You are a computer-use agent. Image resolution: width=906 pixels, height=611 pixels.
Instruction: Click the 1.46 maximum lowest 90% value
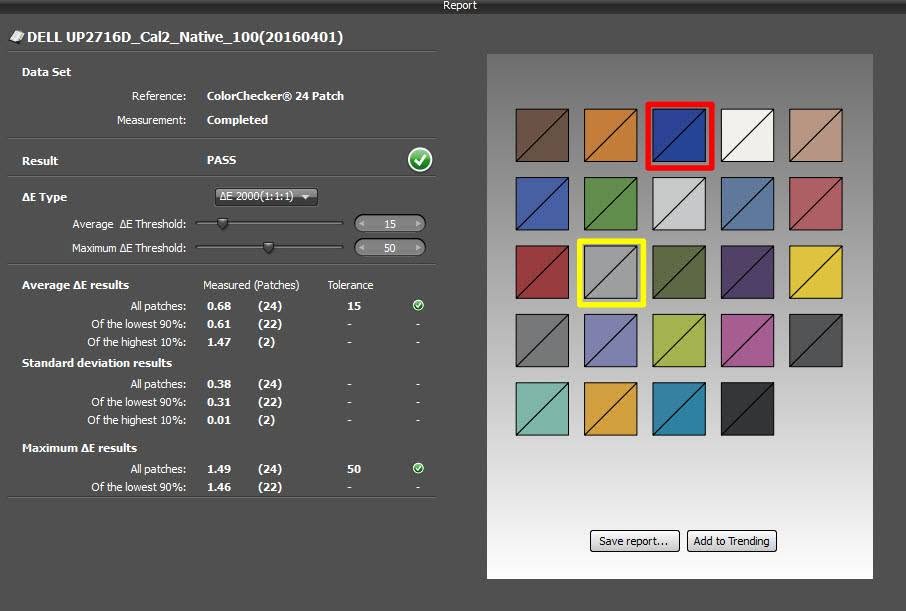[219, 487]
